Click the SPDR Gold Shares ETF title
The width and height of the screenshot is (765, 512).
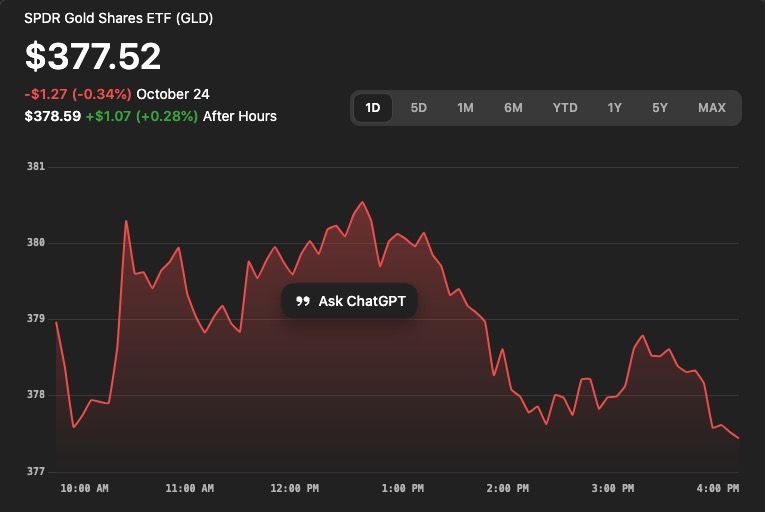click(118, 18)
